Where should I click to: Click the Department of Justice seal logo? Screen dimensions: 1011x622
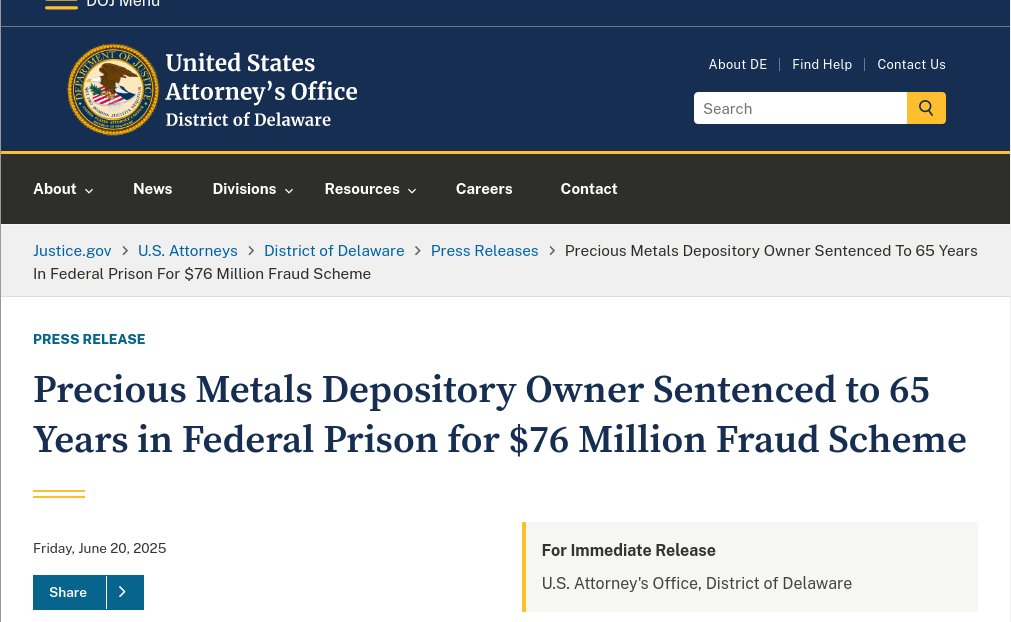click(113, 89)
